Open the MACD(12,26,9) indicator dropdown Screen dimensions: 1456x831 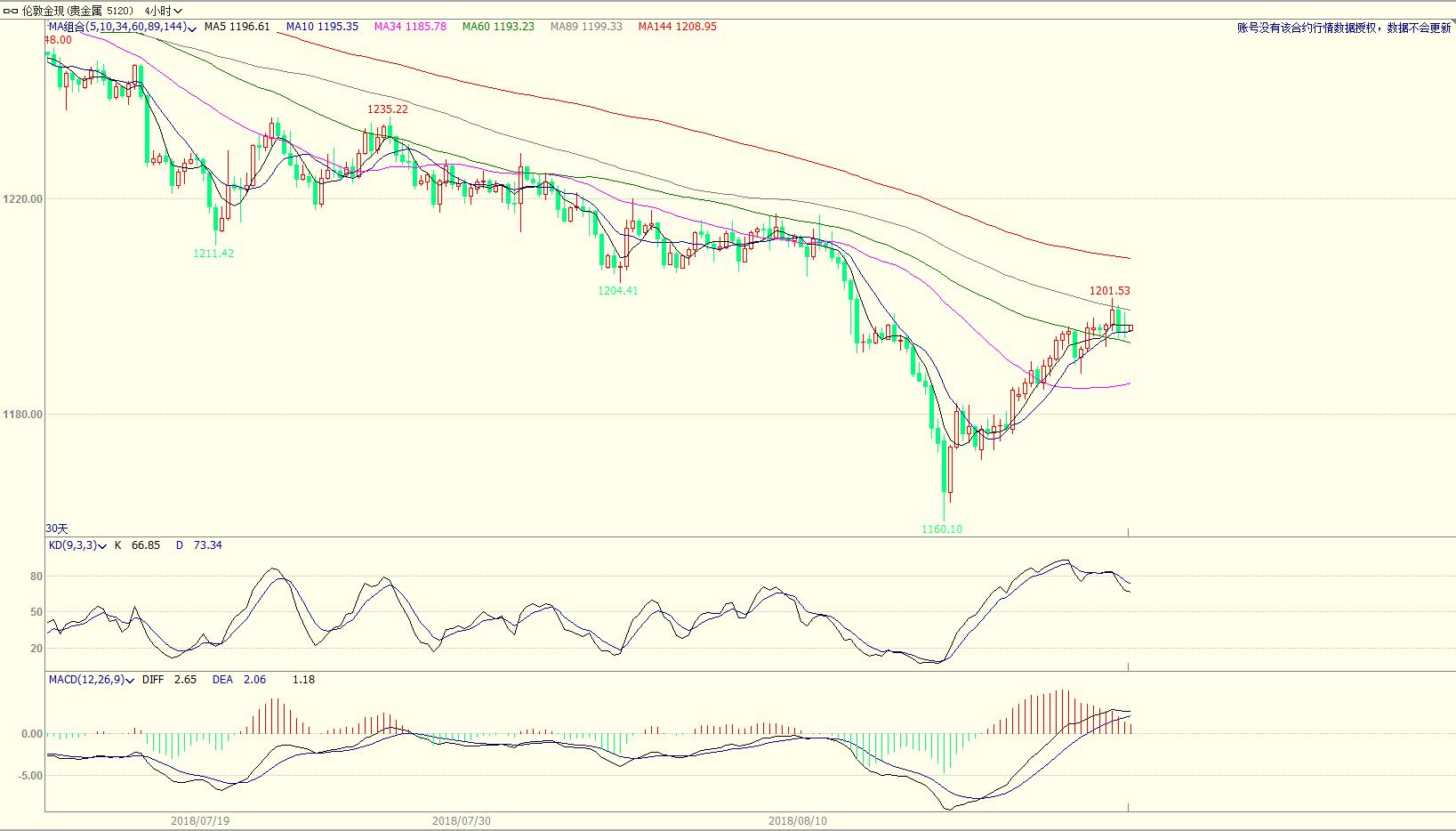(131, 681)
